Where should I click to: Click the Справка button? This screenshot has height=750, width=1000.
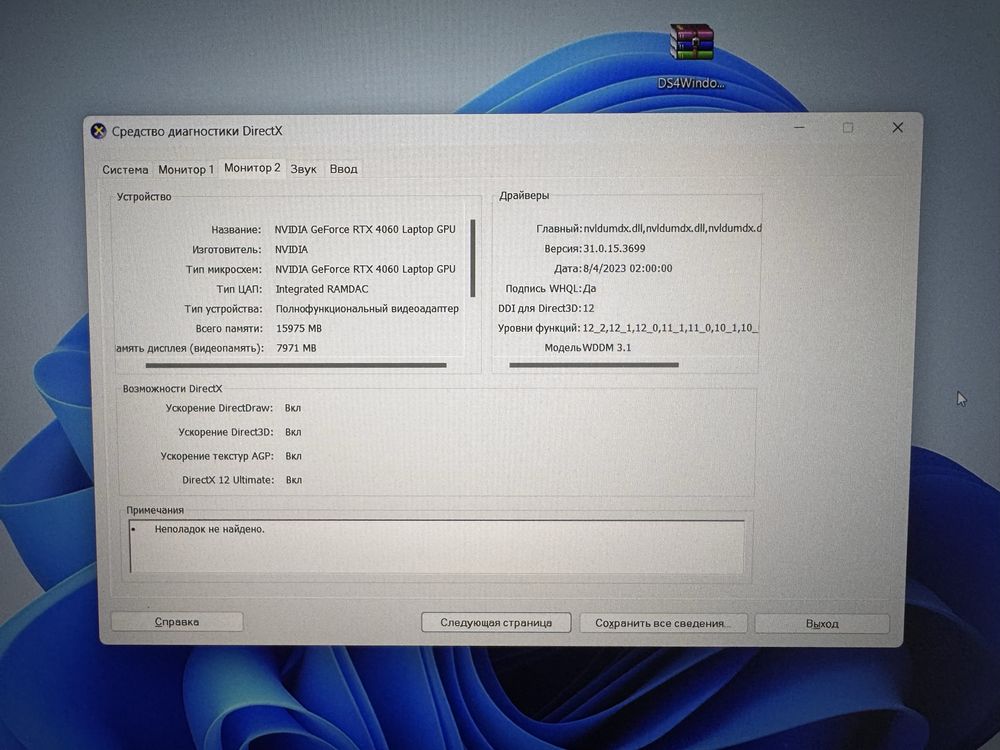click(x=177, y=622)
